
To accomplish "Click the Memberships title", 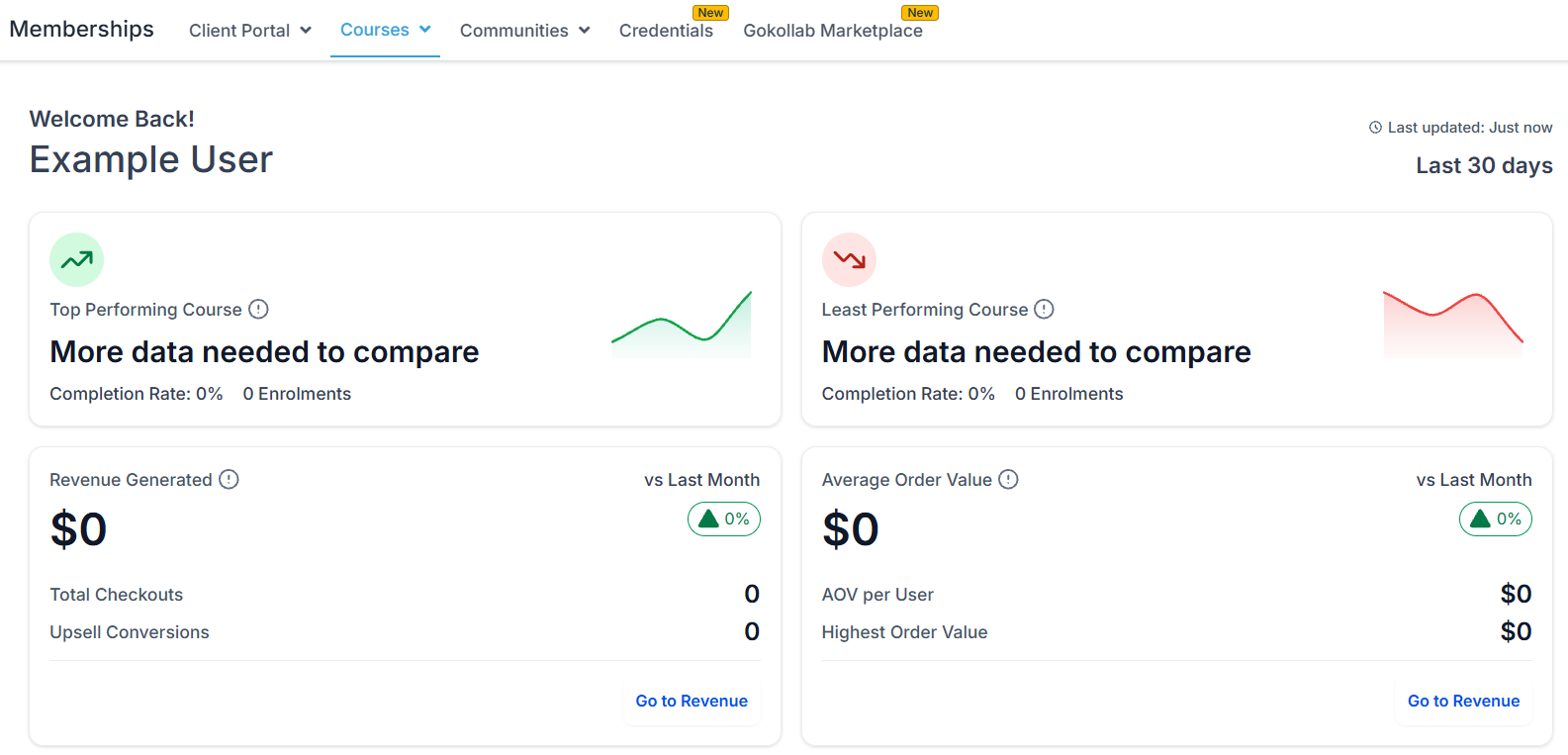I will 82,29.
